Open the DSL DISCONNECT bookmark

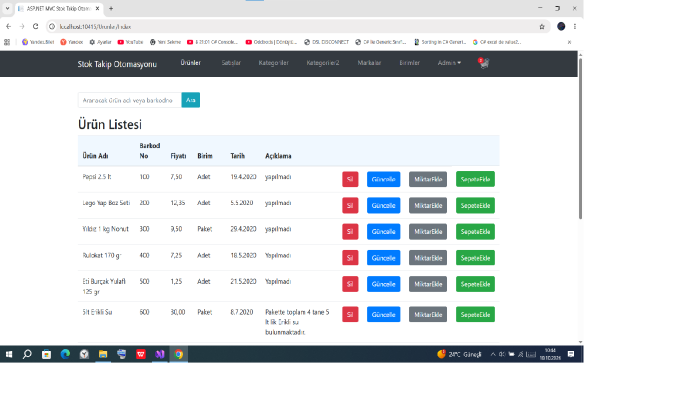coord(326,42)
